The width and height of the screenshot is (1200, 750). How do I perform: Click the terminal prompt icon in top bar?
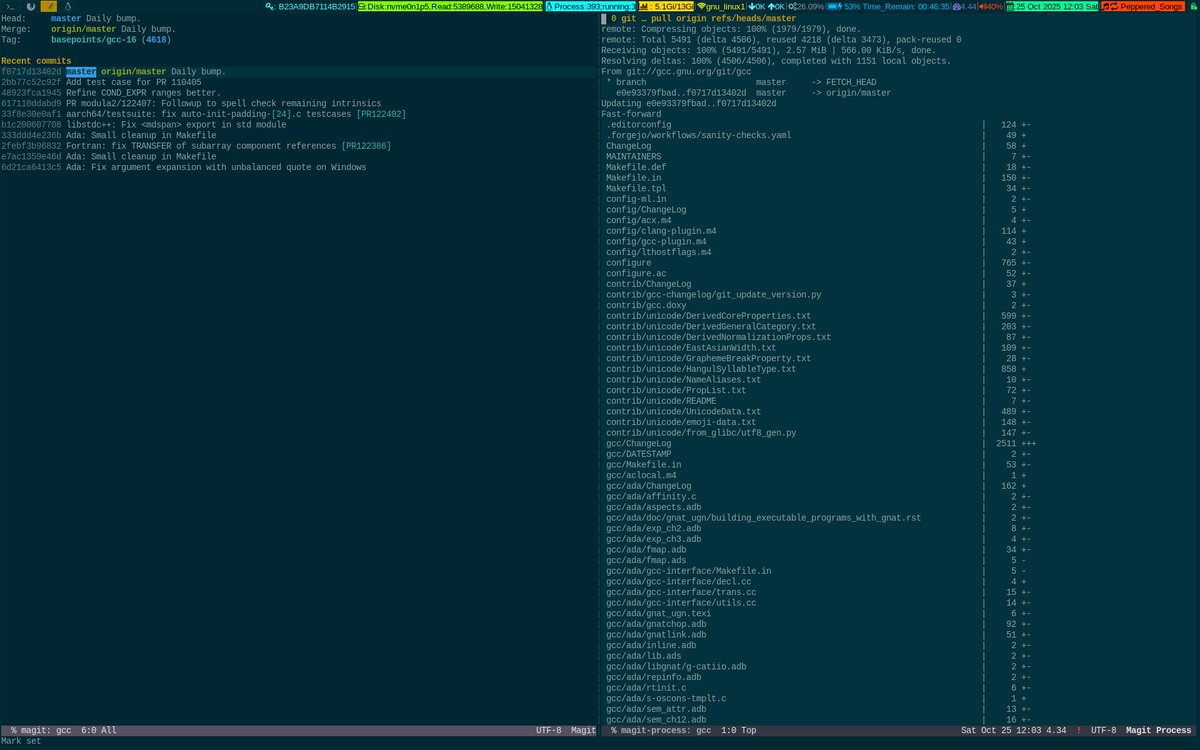(x=8, y=6)
